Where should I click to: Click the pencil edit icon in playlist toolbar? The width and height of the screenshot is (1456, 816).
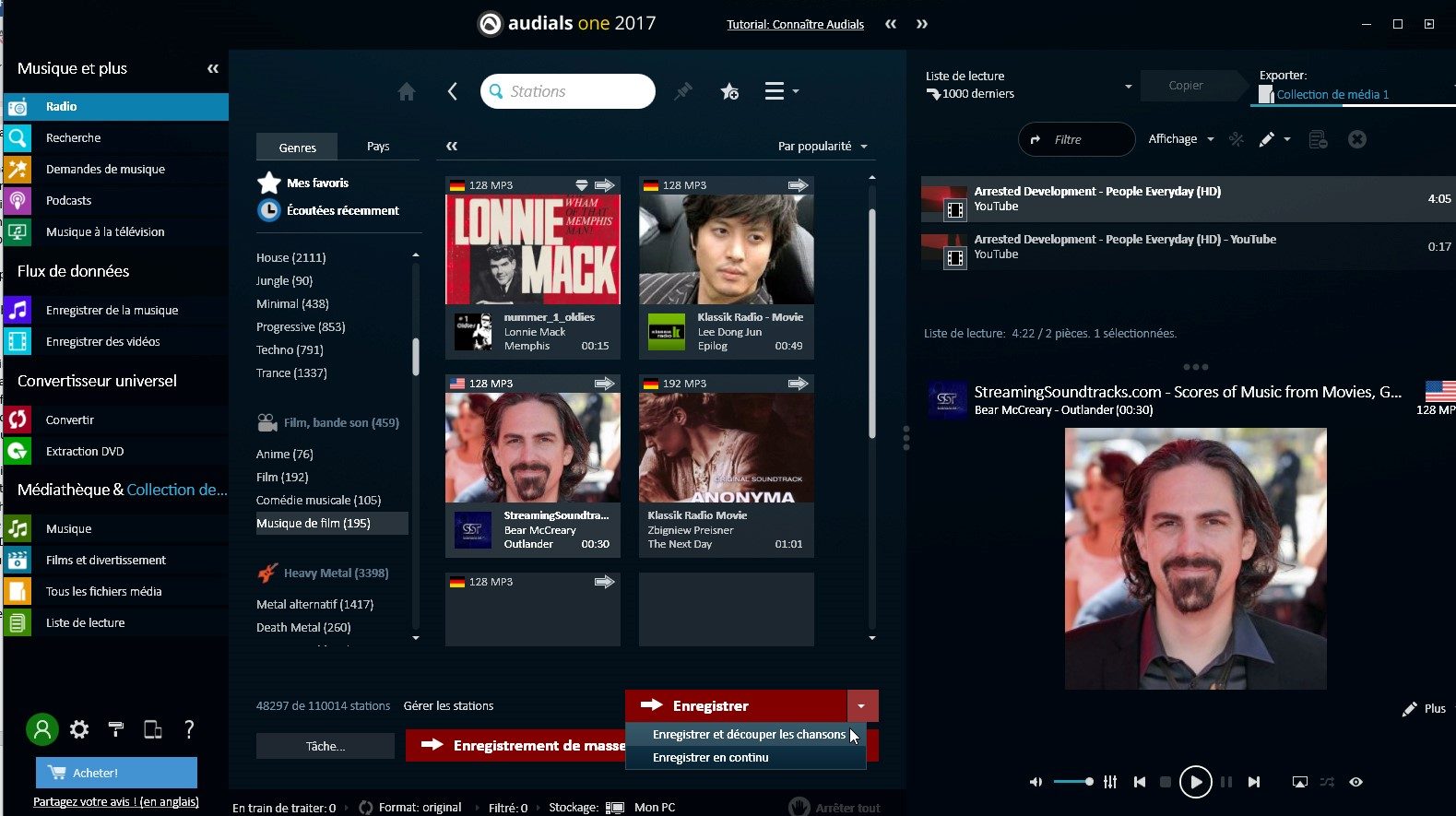(x=1267, y=139)
